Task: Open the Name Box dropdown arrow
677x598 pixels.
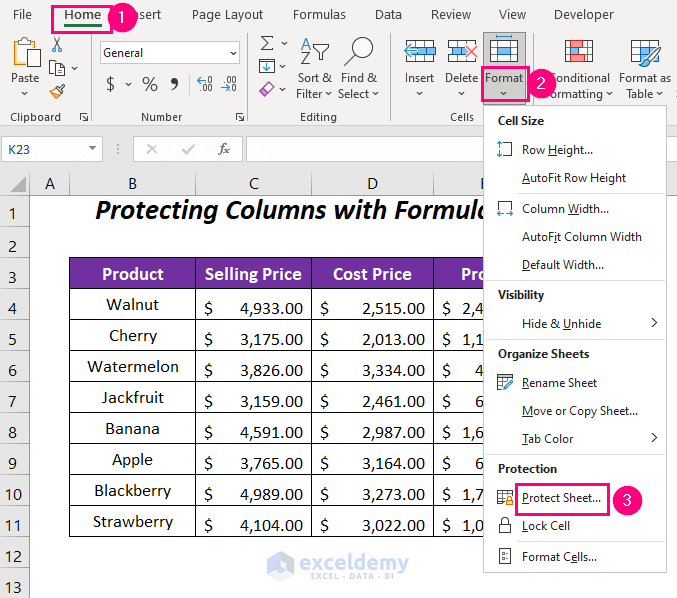Action: coord(92,149)
